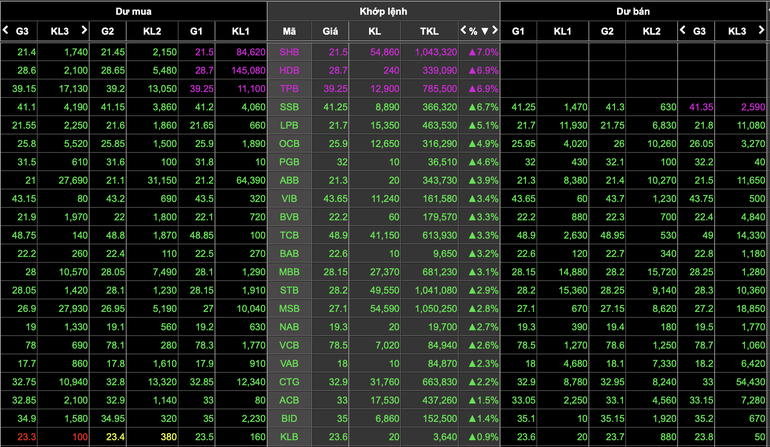Screen dimensions: 770x447
Task: Click VCB matched price 78.5
Action: [x=338, y=345]
